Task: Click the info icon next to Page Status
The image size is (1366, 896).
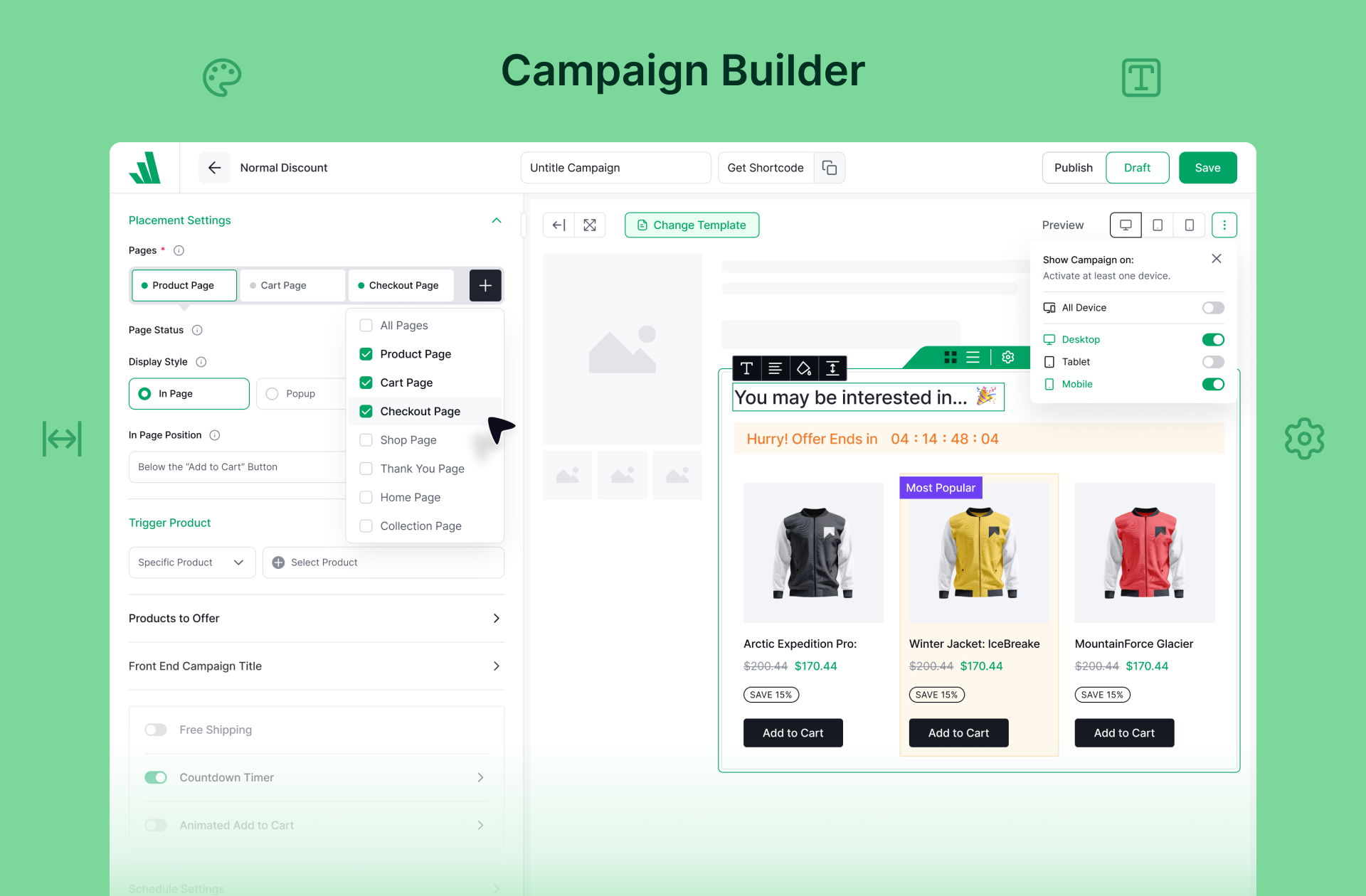Action: [x=198, y=330]
